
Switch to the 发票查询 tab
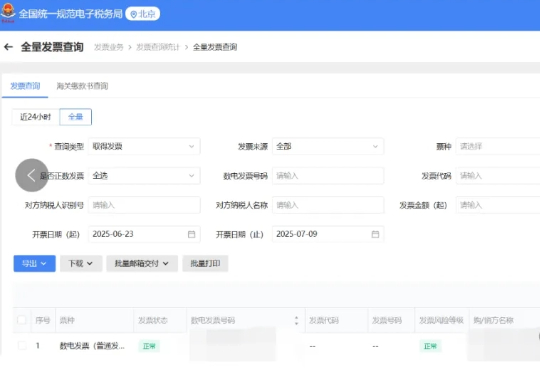[25, 86]
